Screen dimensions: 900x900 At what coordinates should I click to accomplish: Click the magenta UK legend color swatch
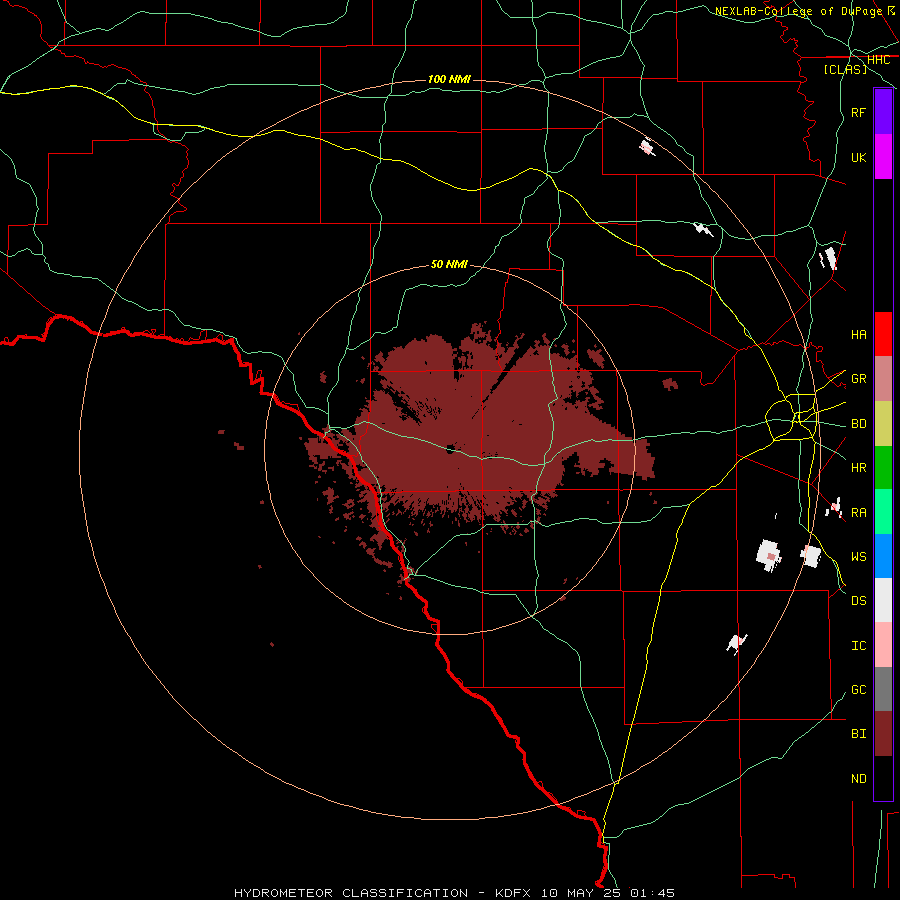click(x=883, y=157)
